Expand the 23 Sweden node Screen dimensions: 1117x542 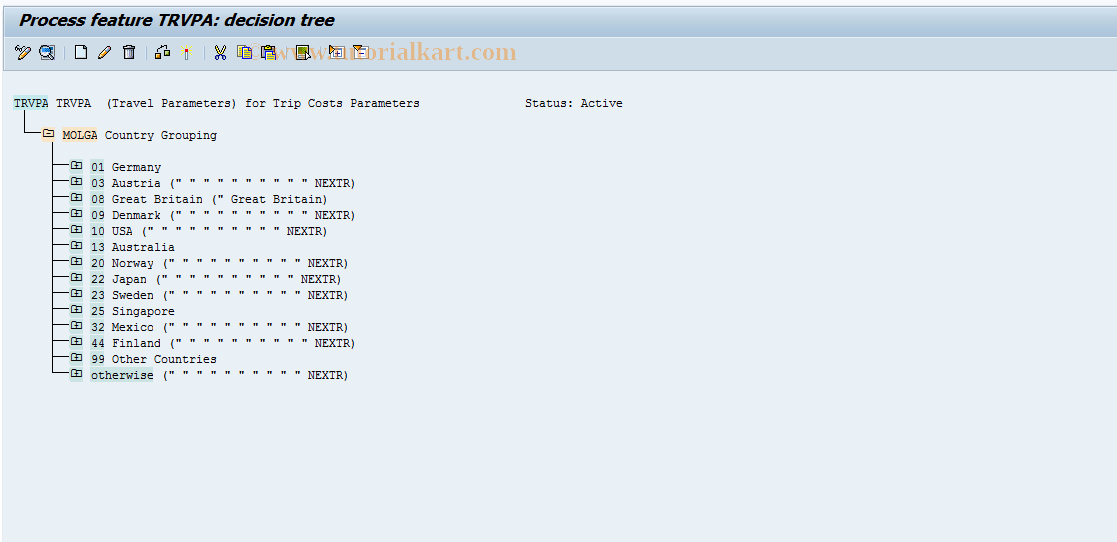click(76, 294)
